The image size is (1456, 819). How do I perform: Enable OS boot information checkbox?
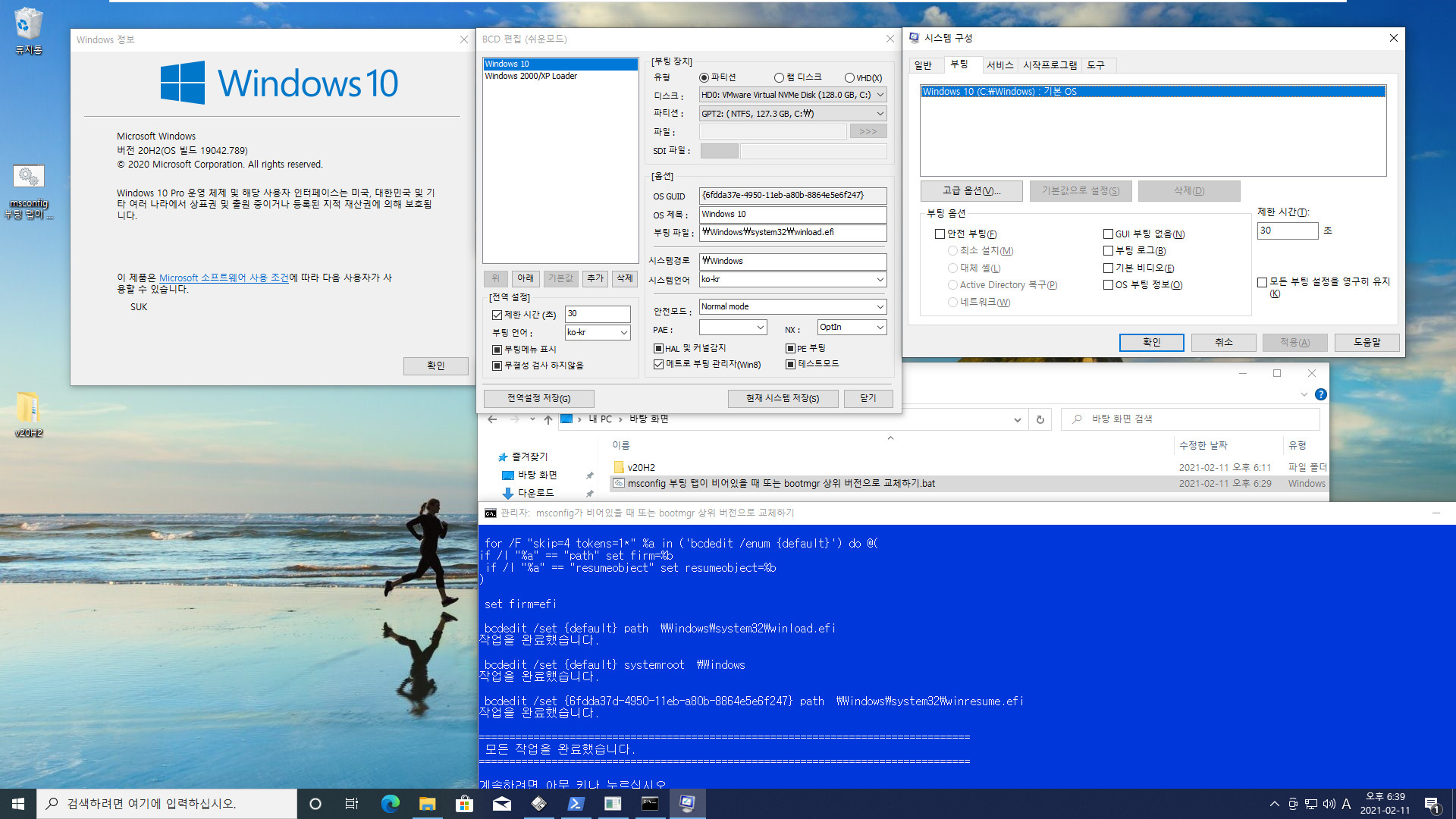point(1108,285)
